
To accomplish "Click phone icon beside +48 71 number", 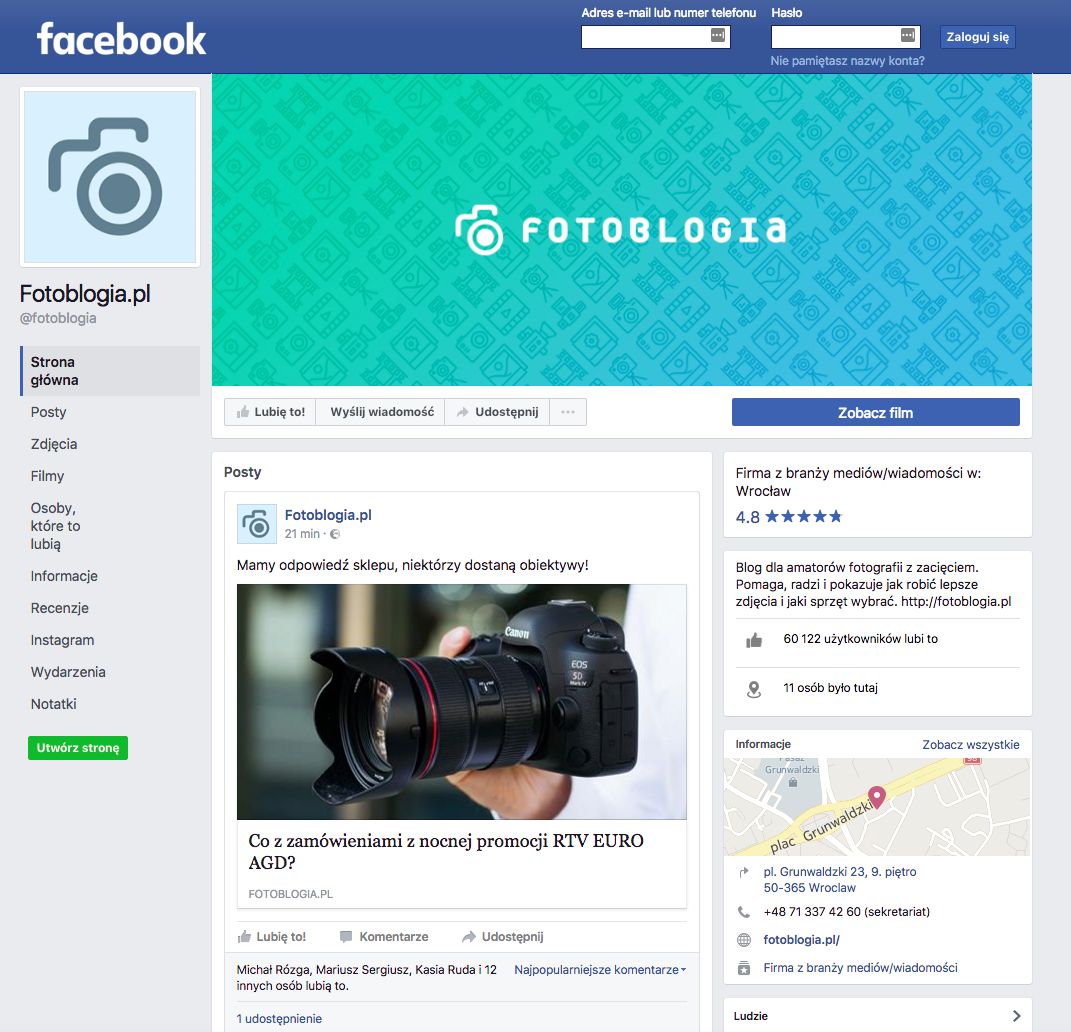I will tap(744, 912).
